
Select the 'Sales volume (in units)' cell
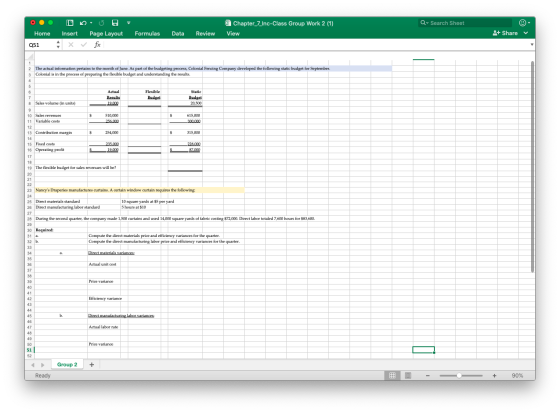click(x=61, y=103)
